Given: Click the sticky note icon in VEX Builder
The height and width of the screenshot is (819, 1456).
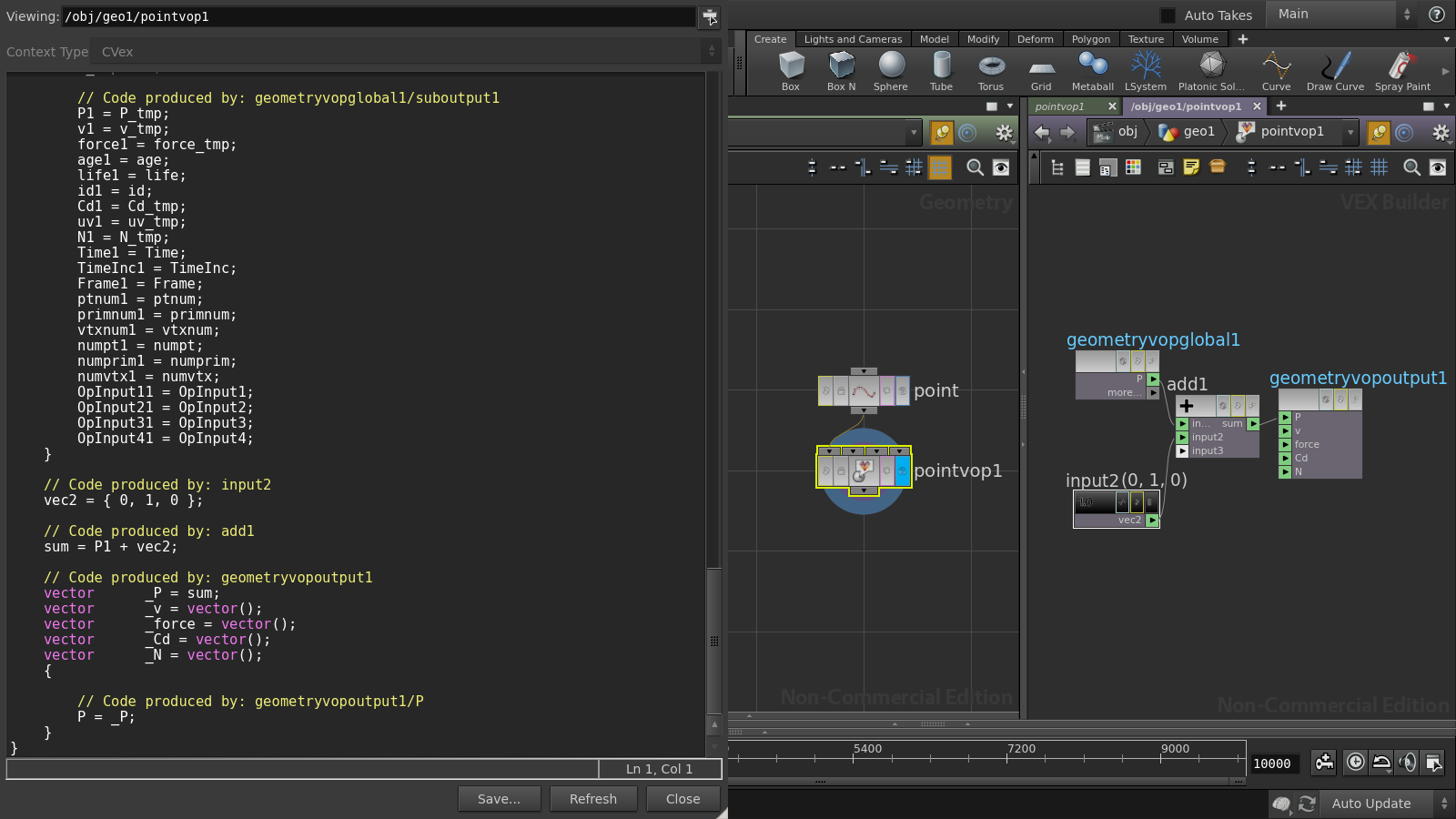Looking at the screenshot, I should pos(1191,167).
